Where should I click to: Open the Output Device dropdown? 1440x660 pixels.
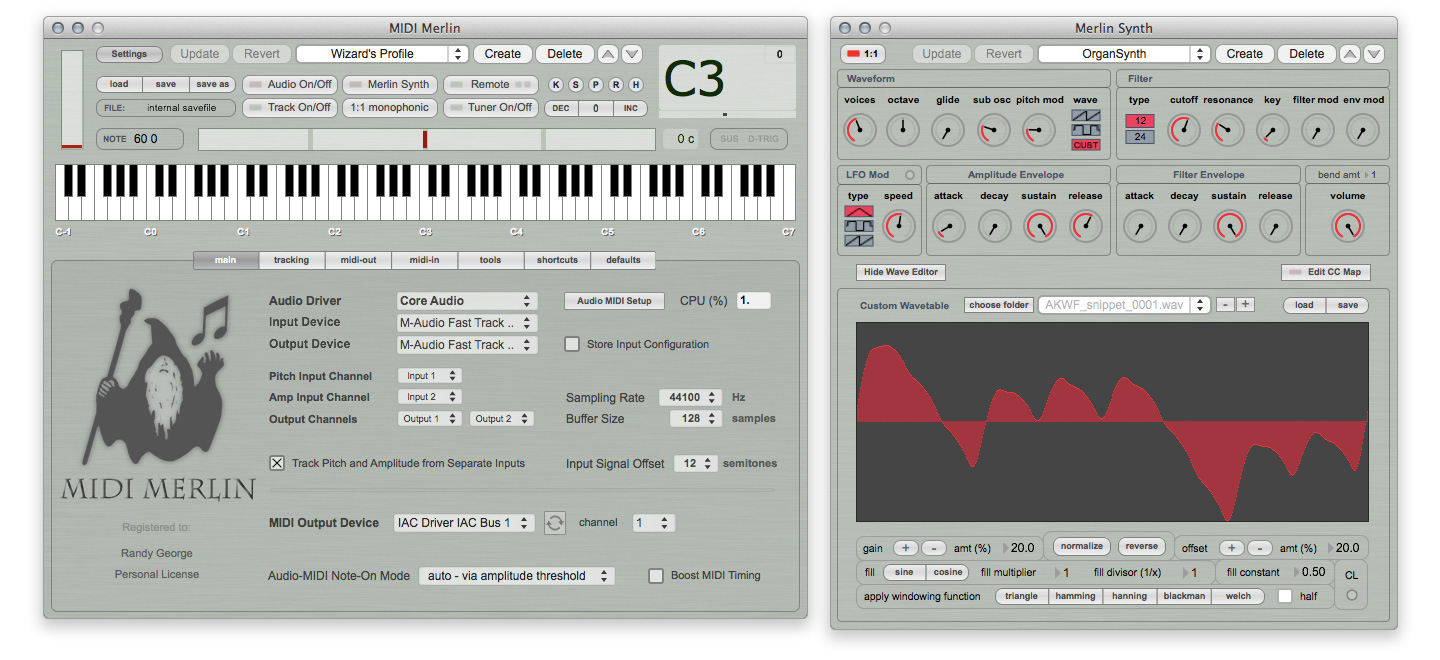[x=466, y=344]
